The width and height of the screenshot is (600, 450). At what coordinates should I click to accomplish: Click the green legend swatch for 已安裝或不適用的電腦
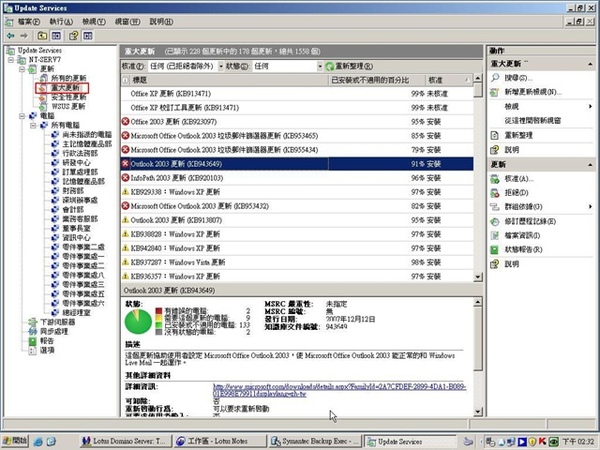click(x=159, y=325)
